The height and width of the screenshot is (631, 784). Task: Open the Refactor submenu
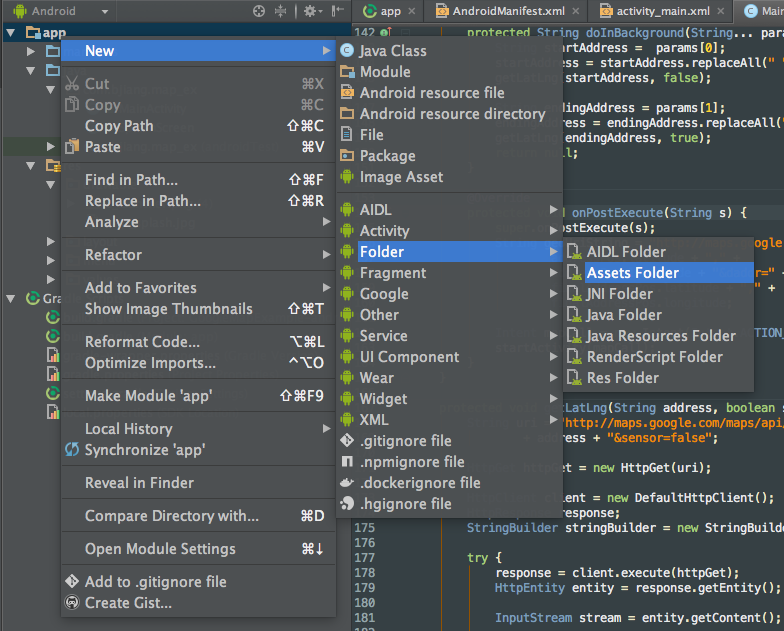[x=198, y=255]
